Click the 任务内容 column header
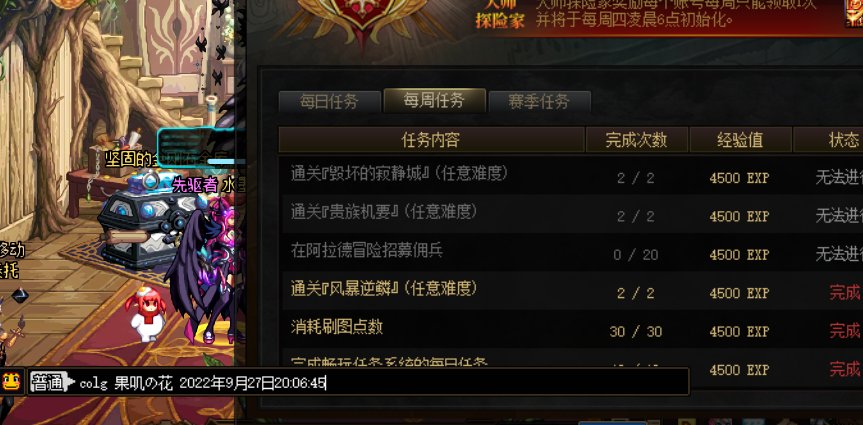The image size is (863, 425). pyautogui.click(x=431, y=140)
